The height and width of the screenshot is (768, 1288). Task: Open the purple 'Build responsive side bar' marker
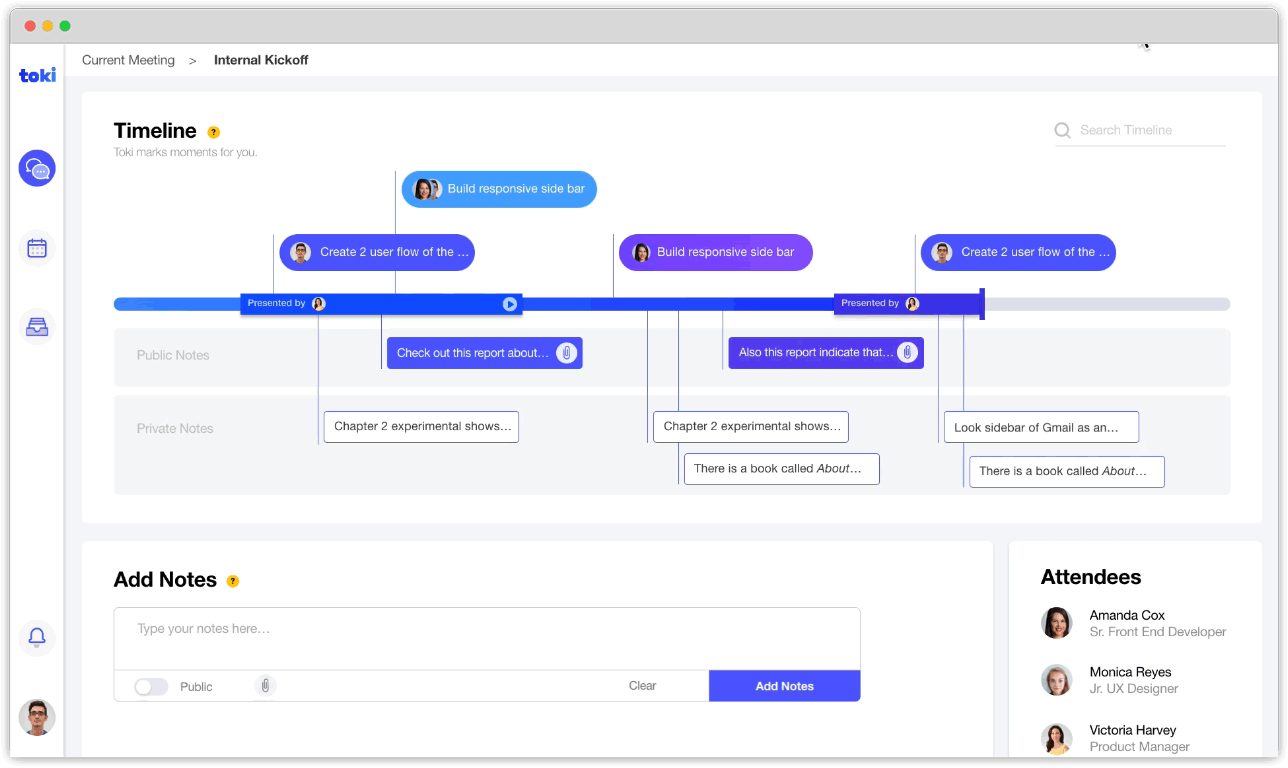715,252
